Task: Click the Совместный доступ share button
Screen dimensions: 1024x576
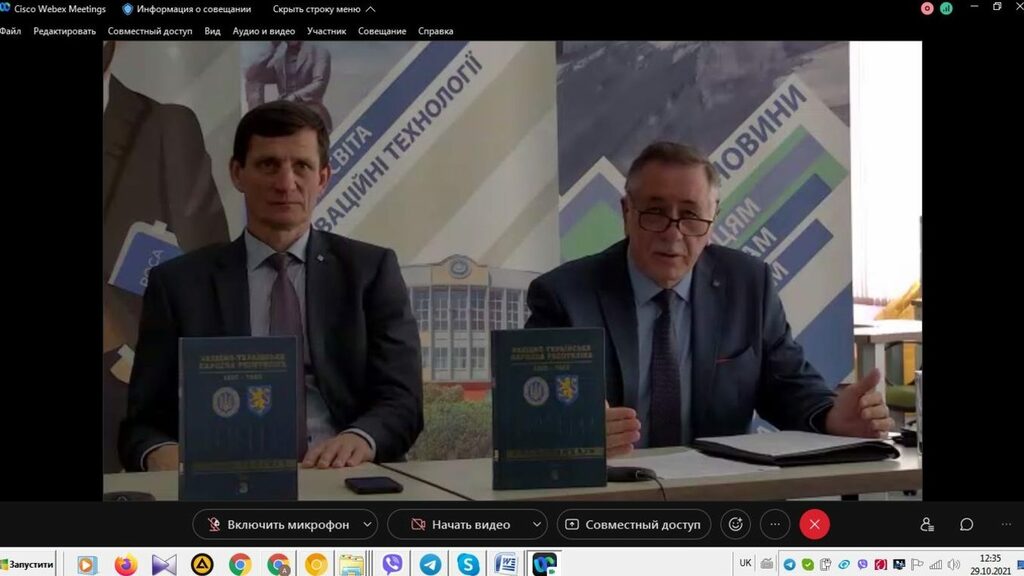Action: 634,524
